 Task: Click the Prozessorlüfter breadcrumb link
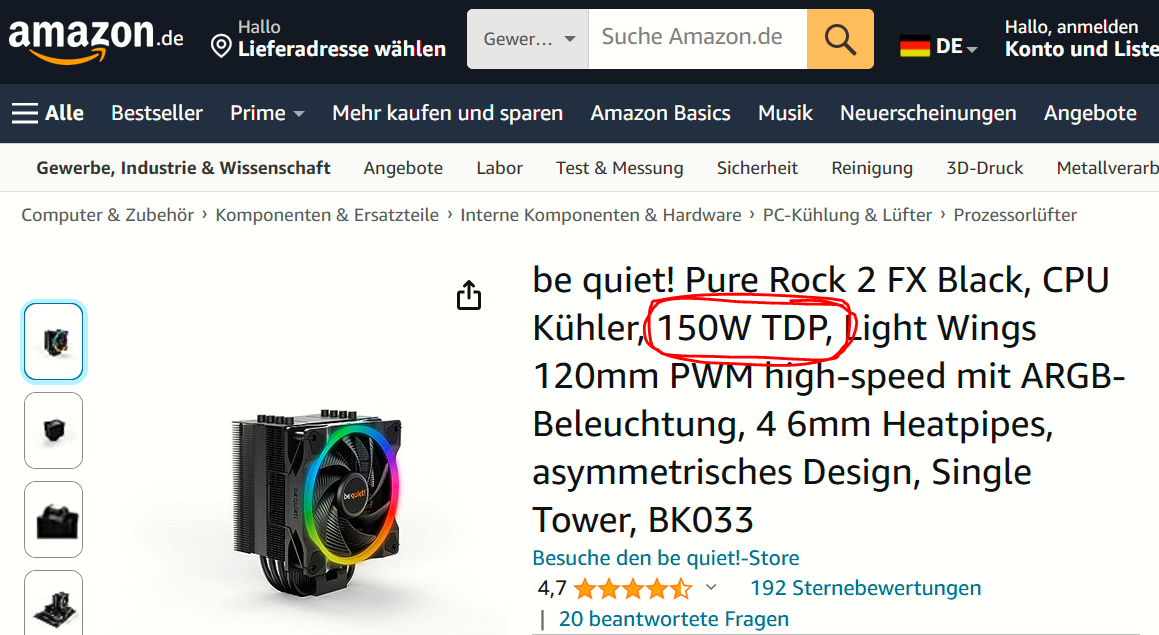coord(1015,215)
